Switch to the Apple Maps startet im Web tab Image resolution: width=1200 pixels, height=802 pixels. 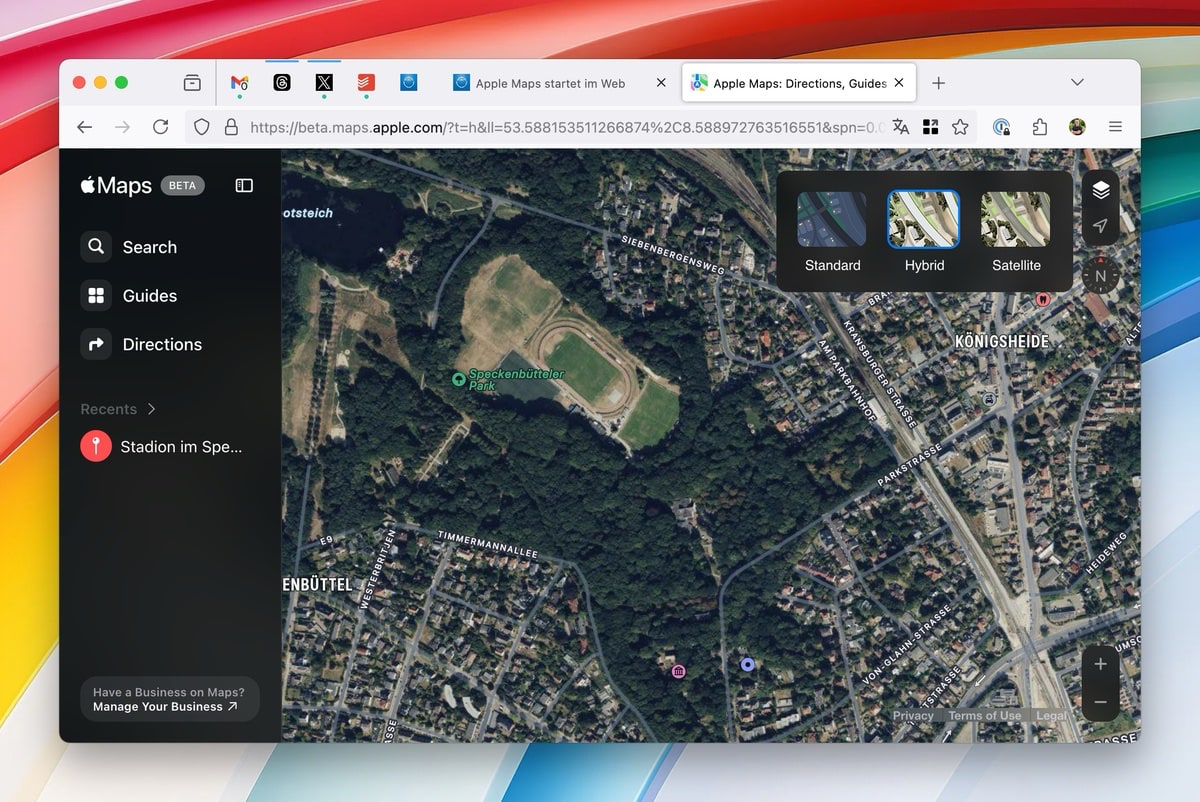(549, 83)
